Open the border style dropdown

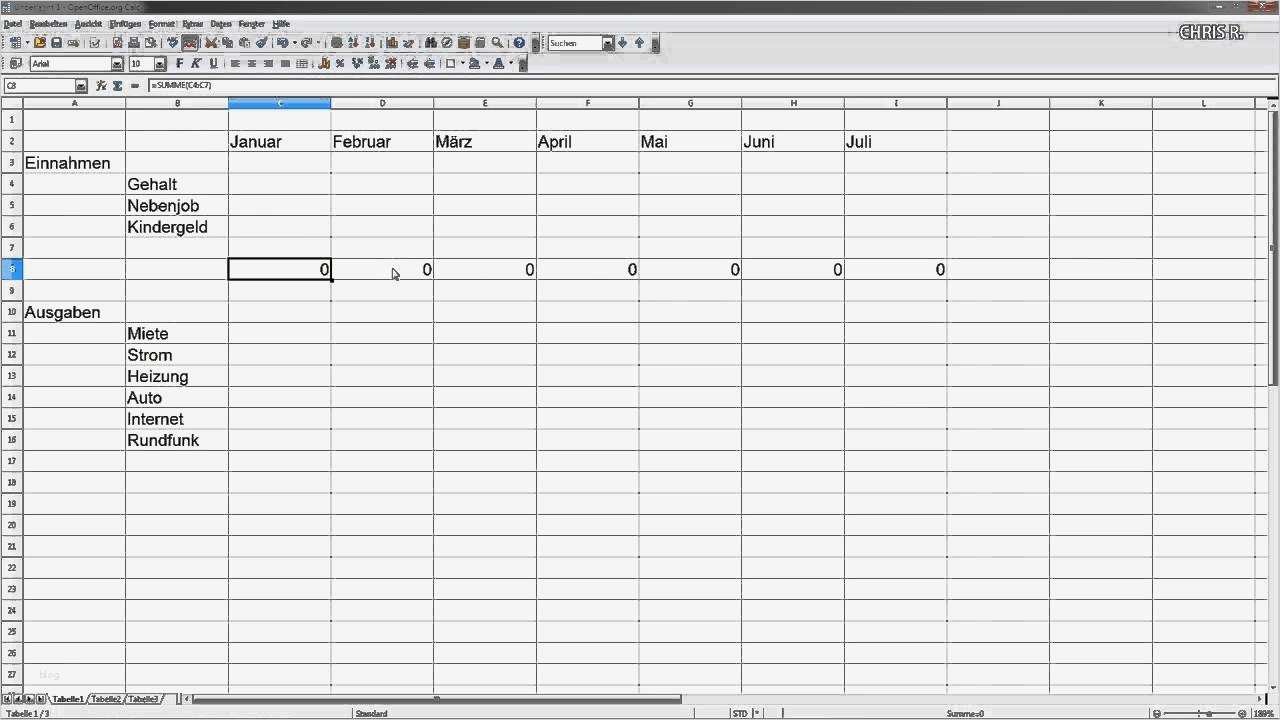coord(462,63)
